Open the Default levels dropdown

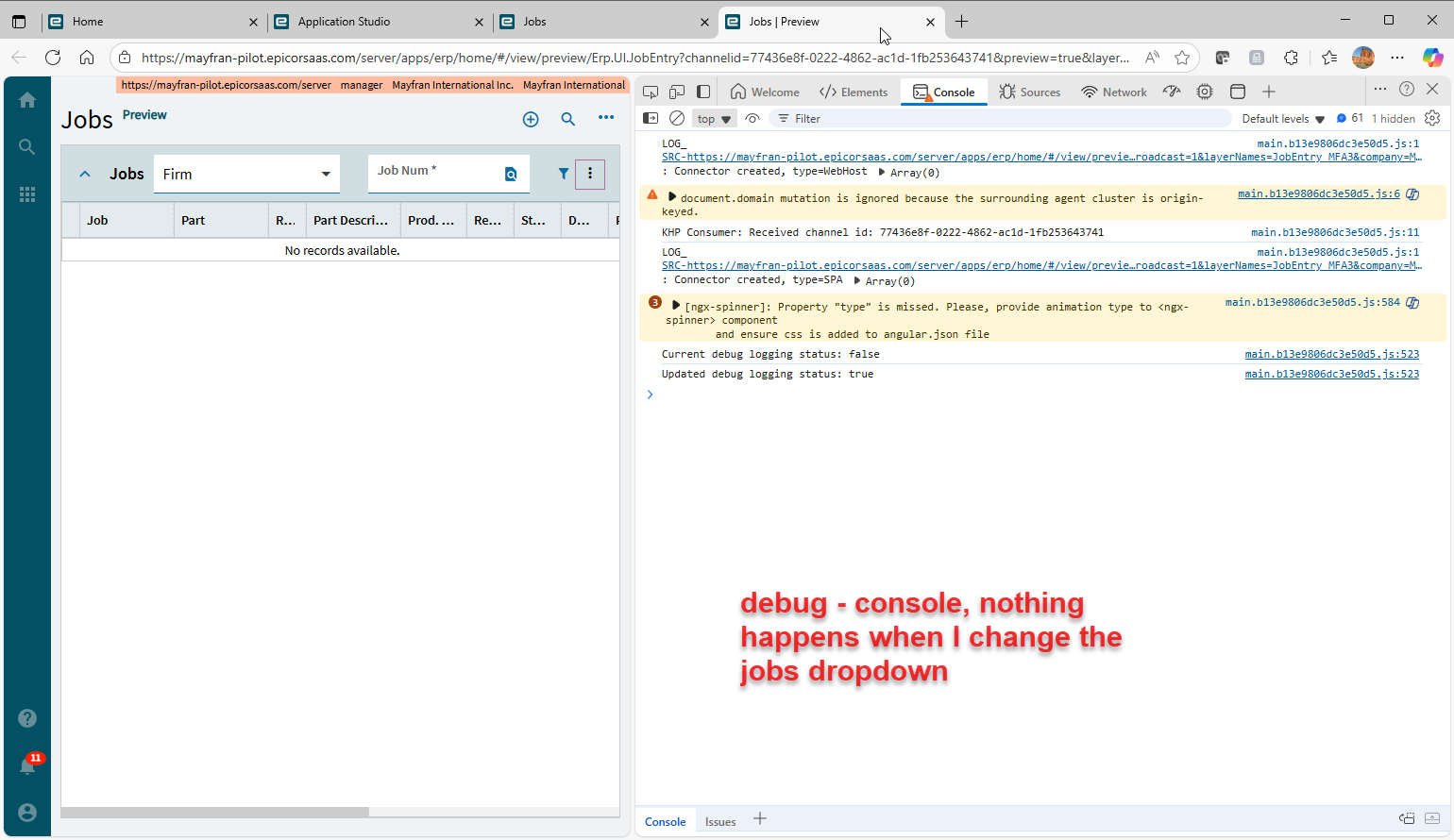coord(1283,119)
